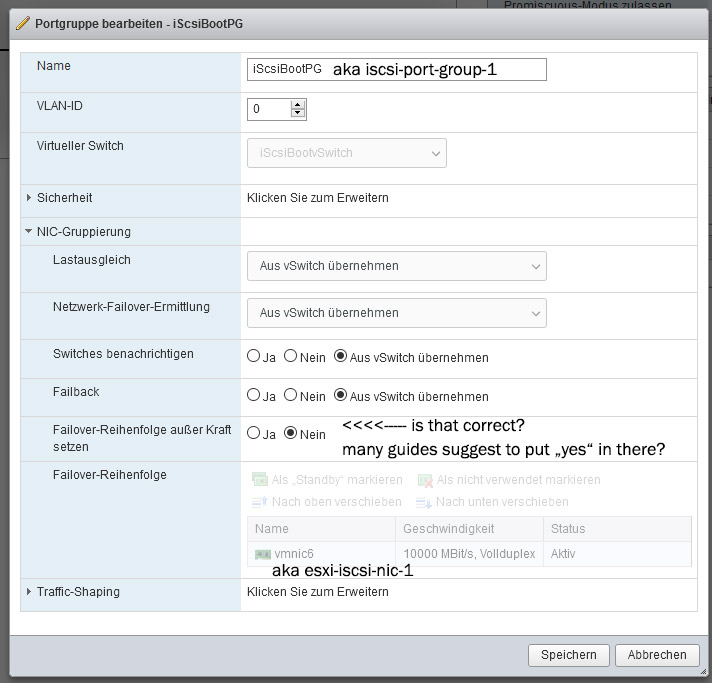This screenshot has height=683, width=712.
Task: Increase the VLAN-ID value with up arrow
Action: 298,105
